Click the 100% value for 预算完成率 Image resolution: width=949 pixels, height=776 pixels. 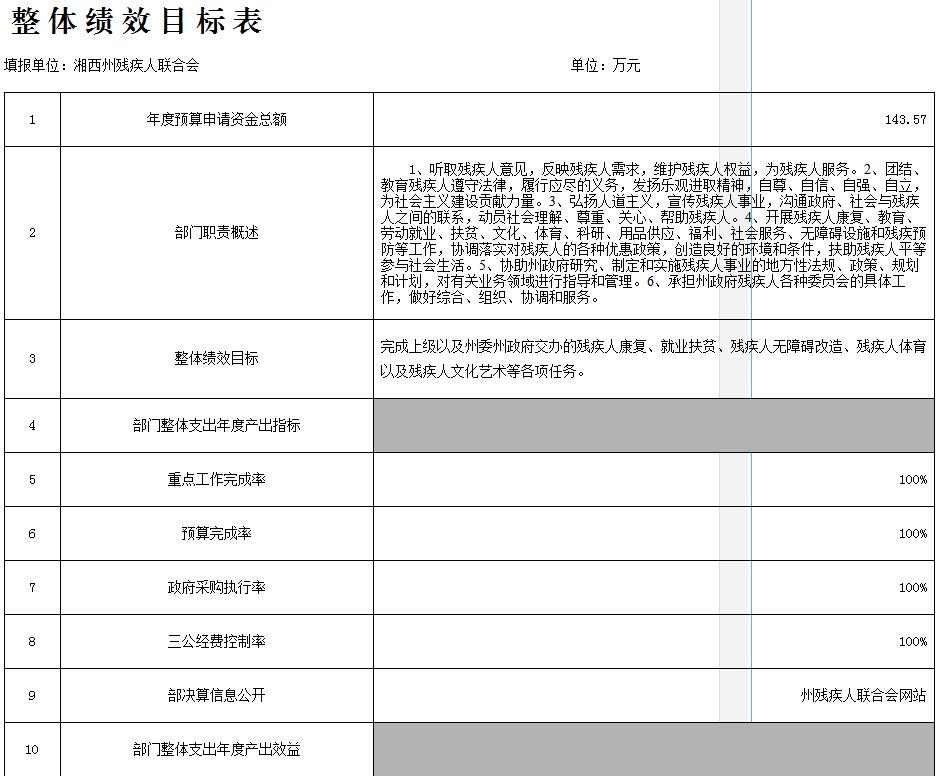click(912, 534)
